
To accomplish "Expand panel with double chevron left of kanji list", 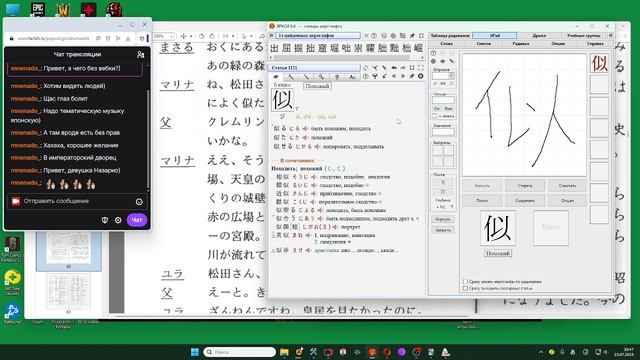I will click(271, 36).
